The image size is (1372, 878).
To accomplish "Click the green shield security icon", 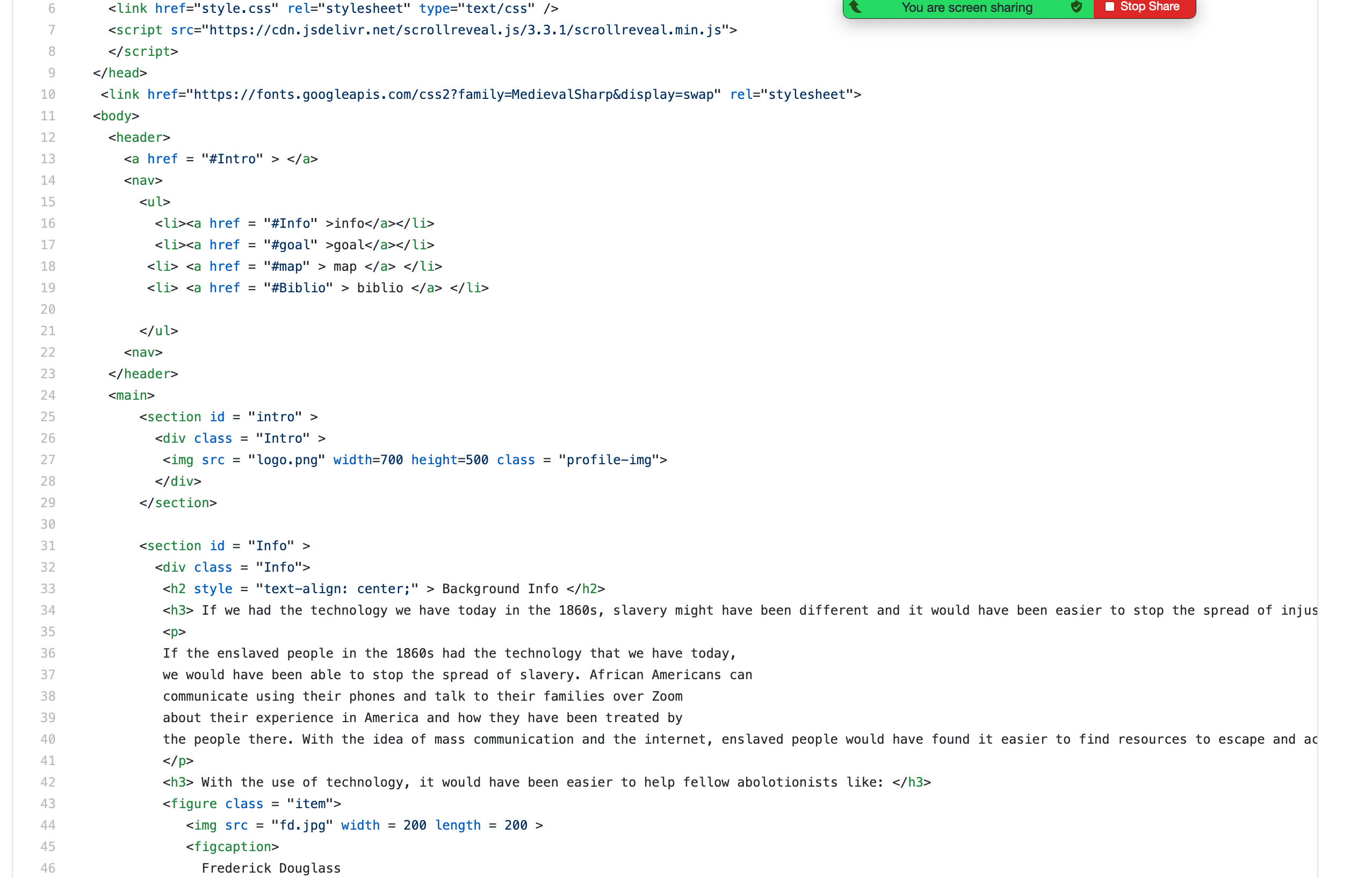I will (x=1076, y=8).
